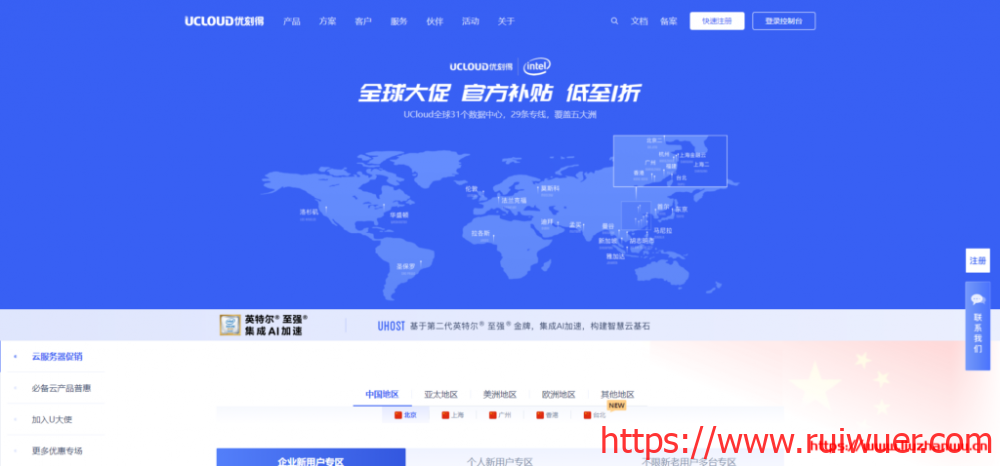Screen dimensions: 1000x466
Task: Select the 上海 city option
Action: pos(452,414)
